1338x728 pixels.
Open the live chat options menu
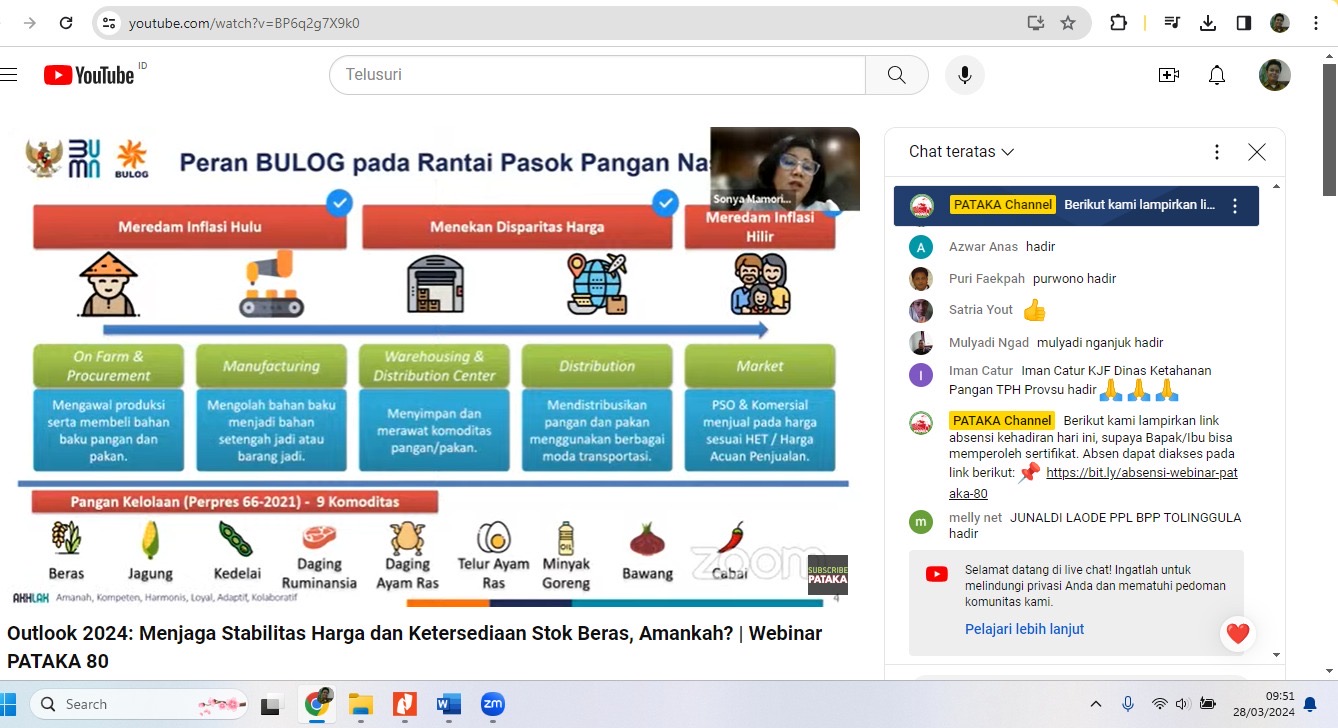pyautogui.click(x=1217, y=152)
